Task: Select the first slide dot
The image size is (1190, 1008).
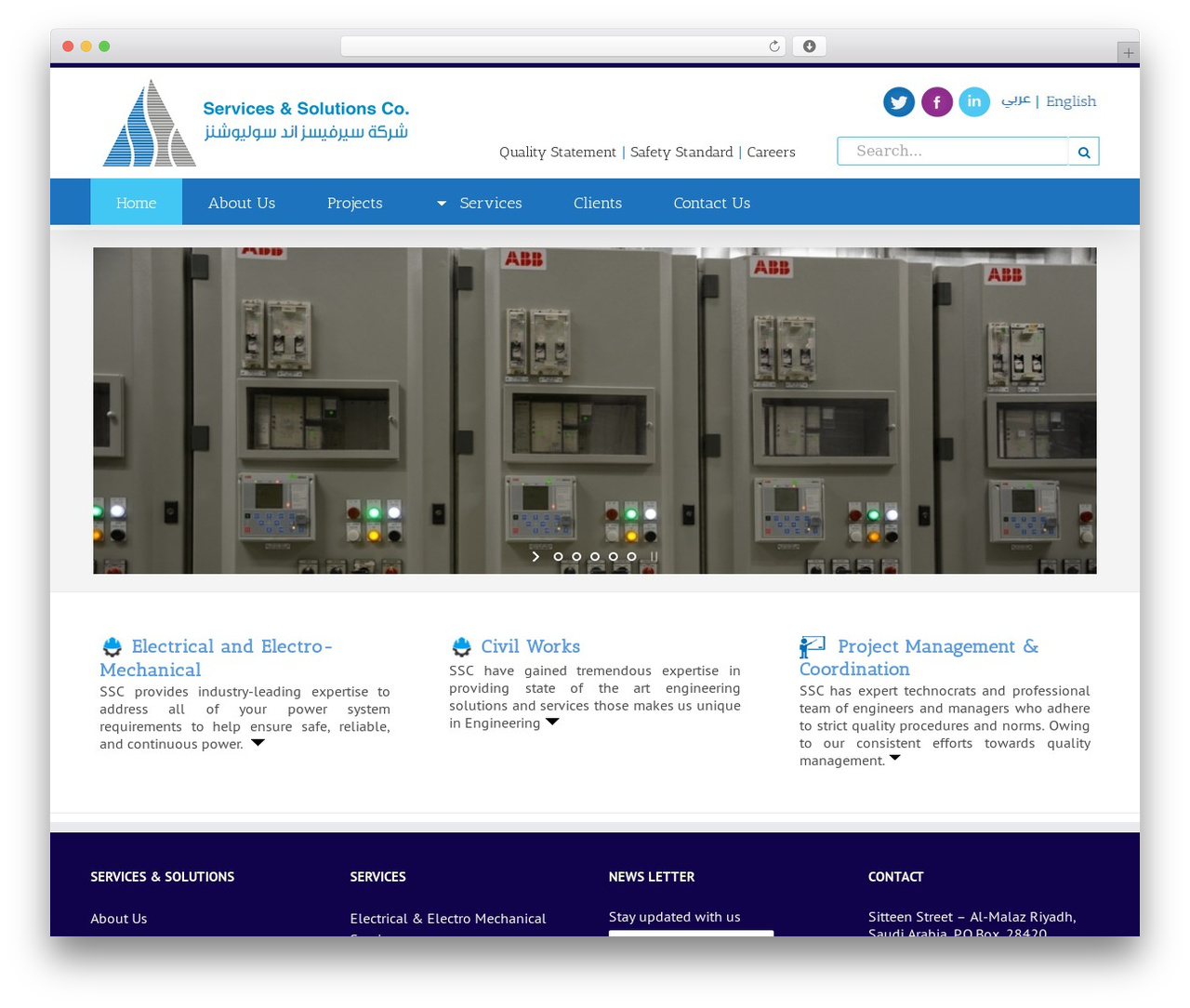Action: click(x=558, y=557)
